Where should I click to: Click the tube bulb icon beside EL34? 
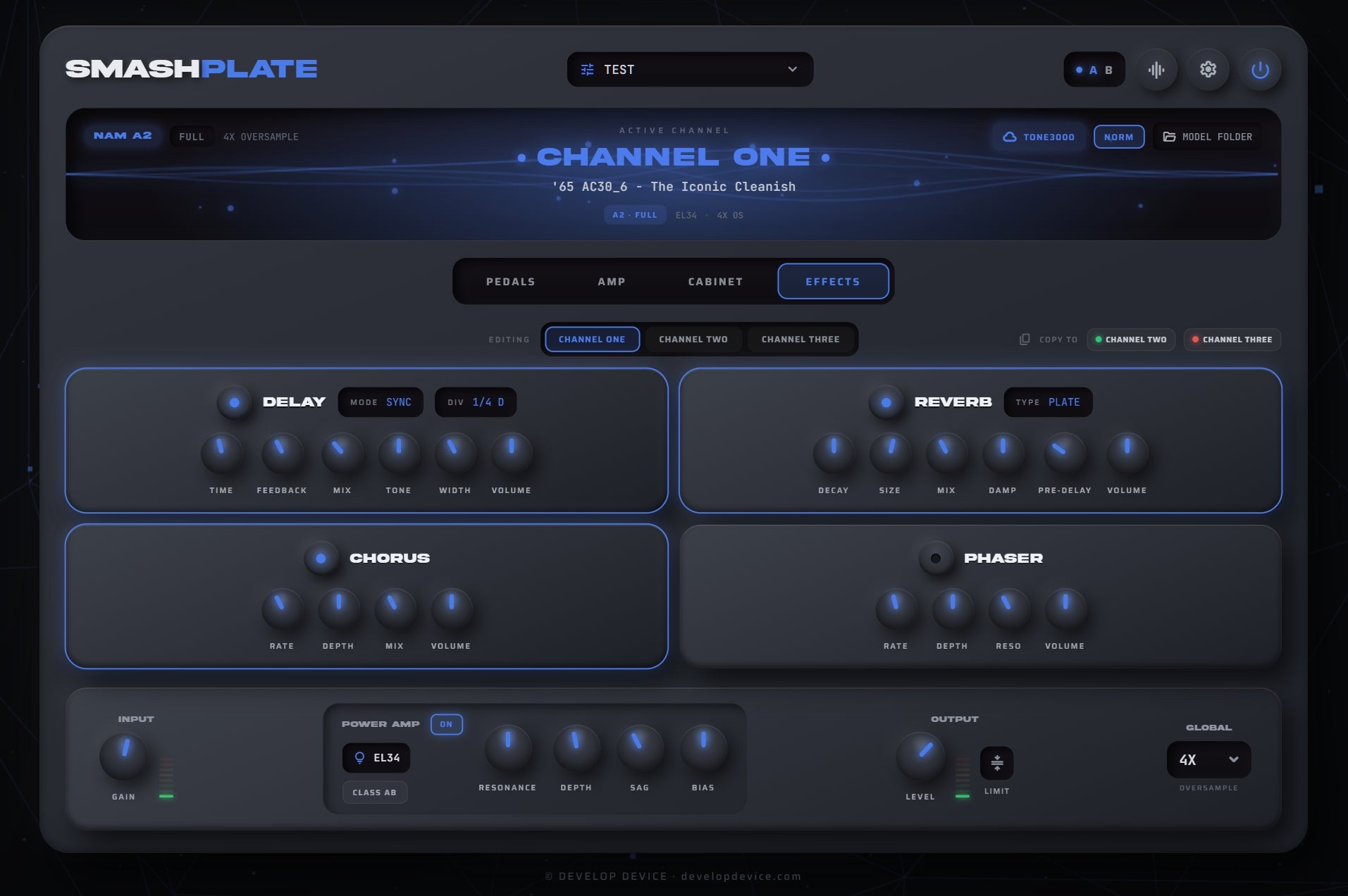tap(359, 758)
